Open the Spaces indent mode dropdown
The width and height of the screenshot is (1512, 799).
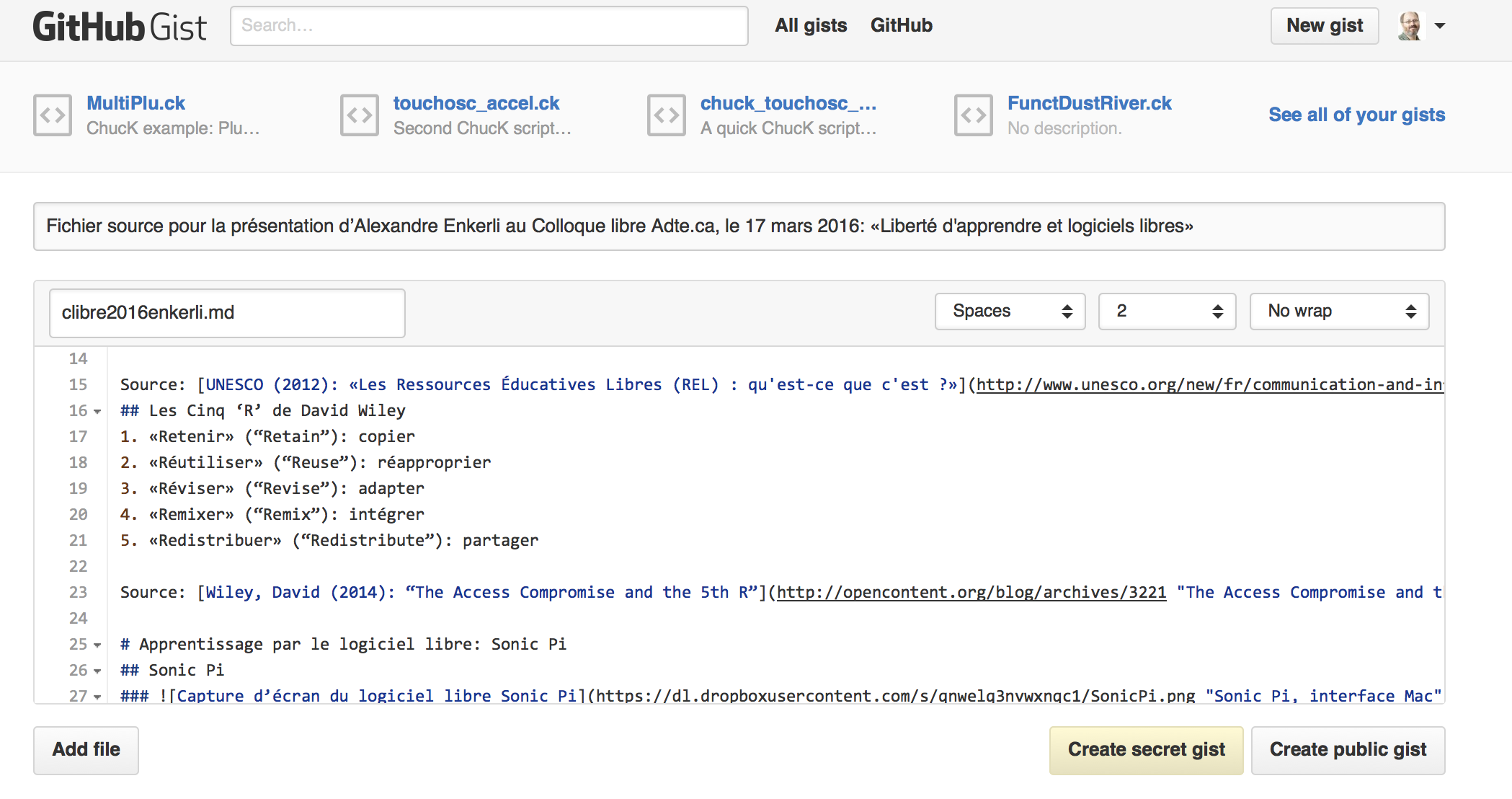click(1010, 312)
